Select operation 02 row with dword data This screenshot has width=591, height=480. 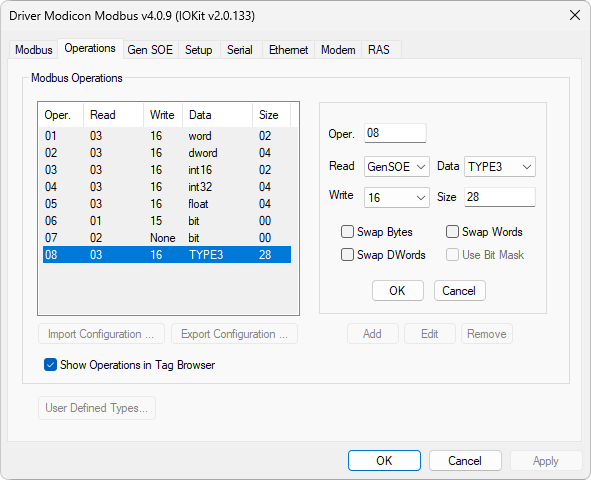click(167, 153)
